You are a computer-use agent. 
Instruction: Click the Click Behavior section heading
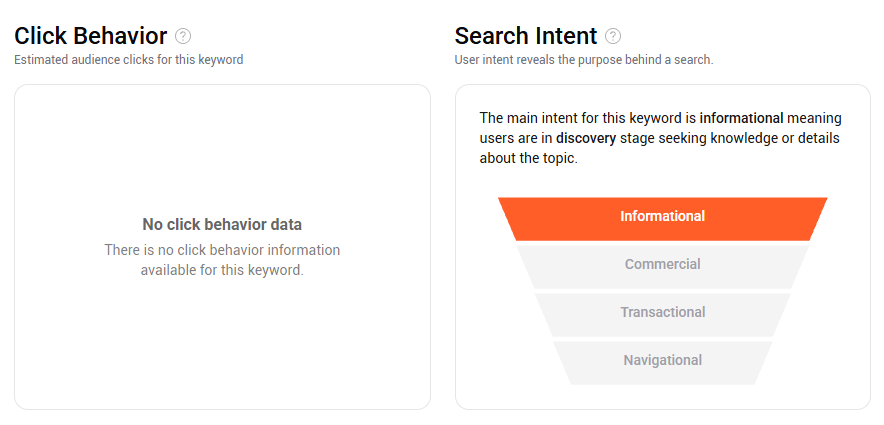pyautogui.click(x=91, y=36)
